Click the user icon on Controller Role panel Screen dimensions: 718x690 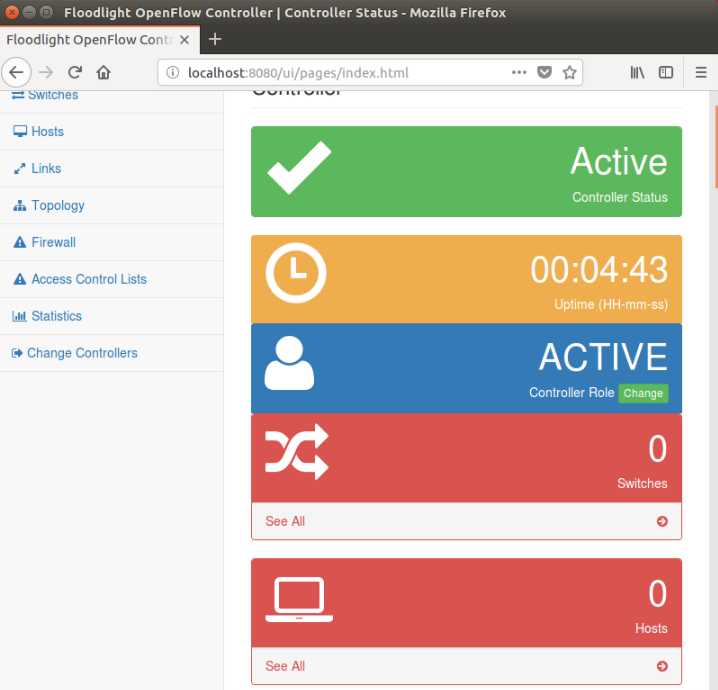point(289,363)
